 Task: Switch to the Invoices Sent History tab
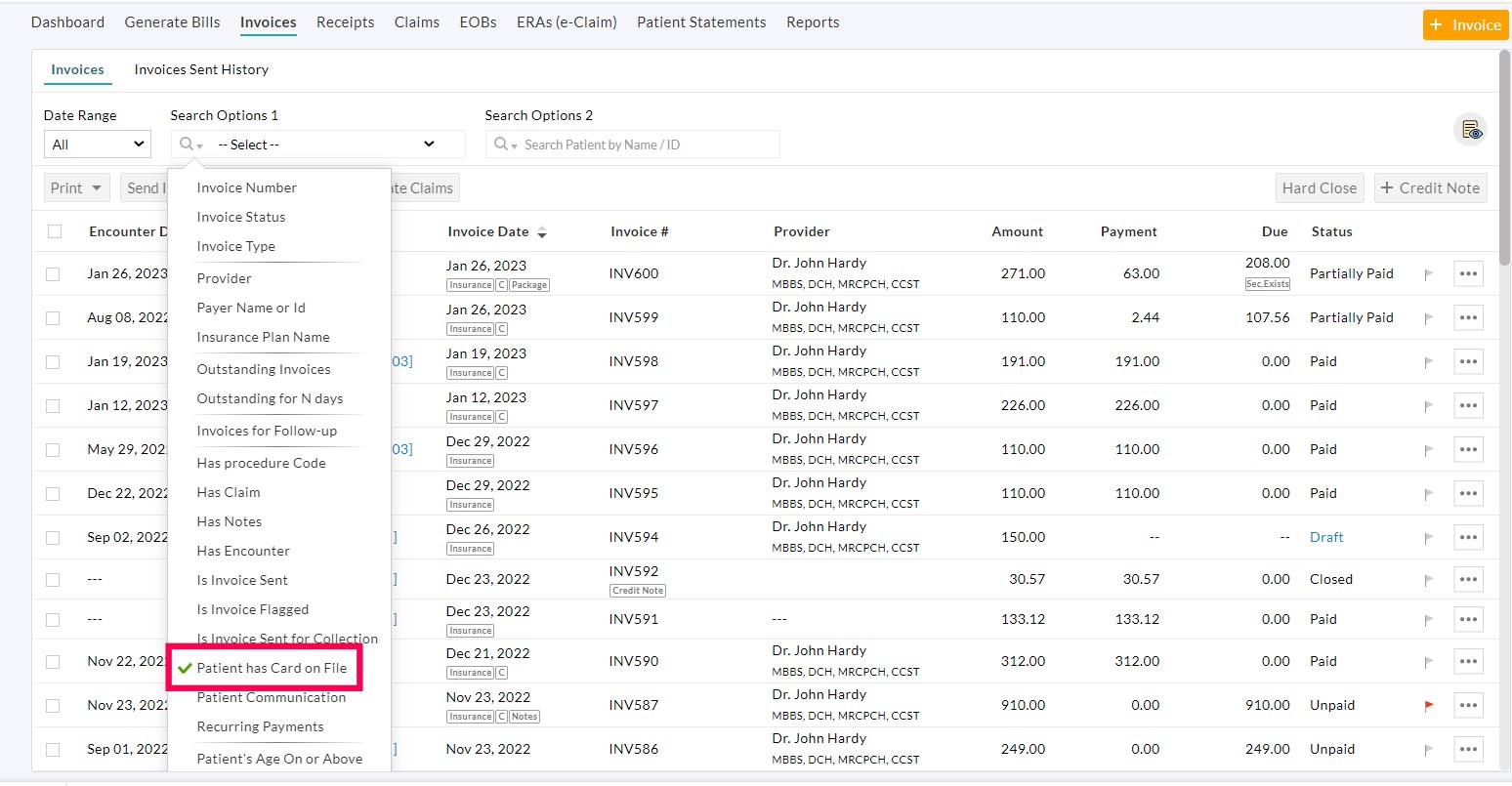click(x=201, y=70)
